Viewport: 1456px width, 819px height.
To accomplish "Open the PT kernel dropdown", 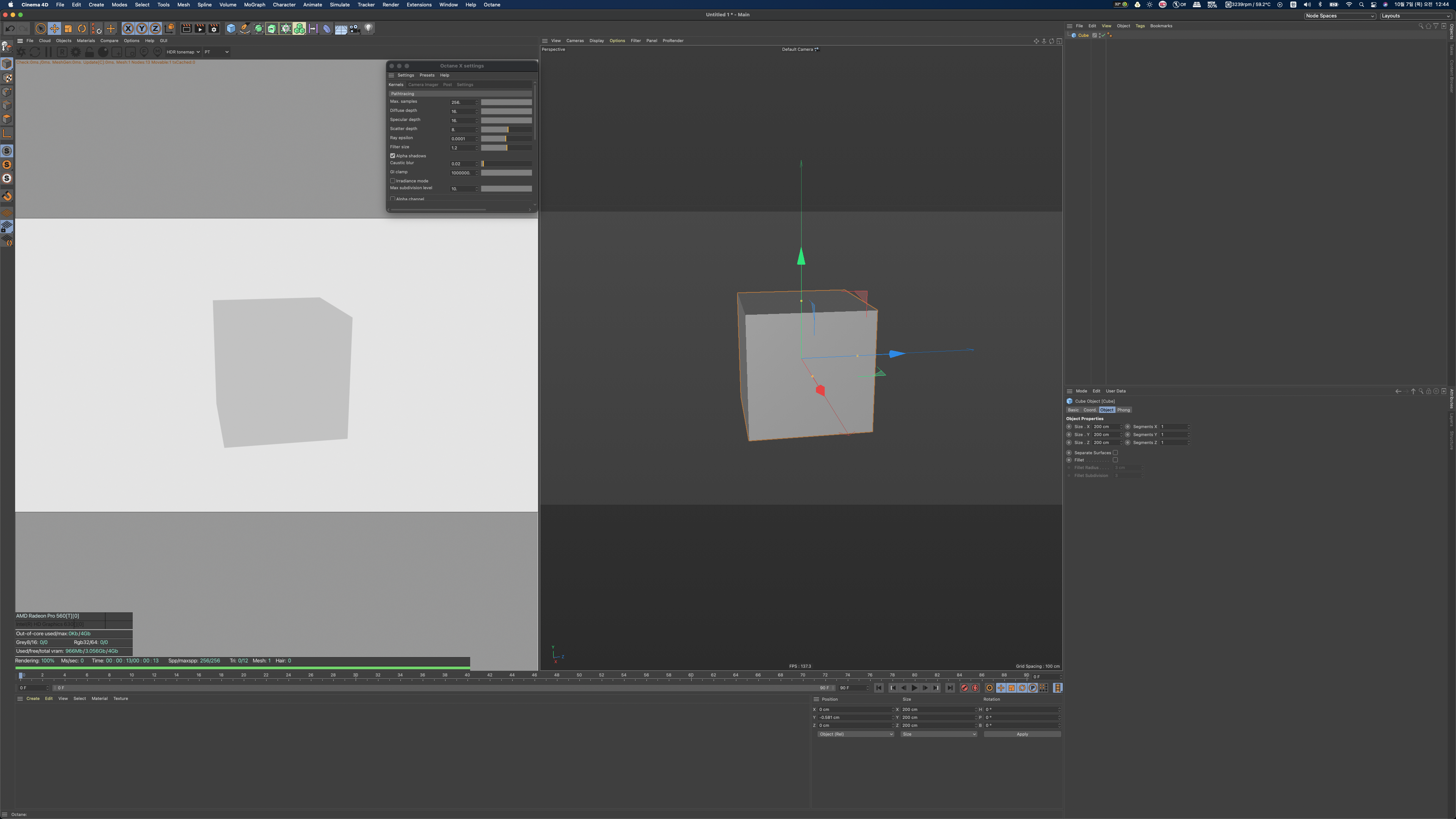I will [x=217, y=52].
